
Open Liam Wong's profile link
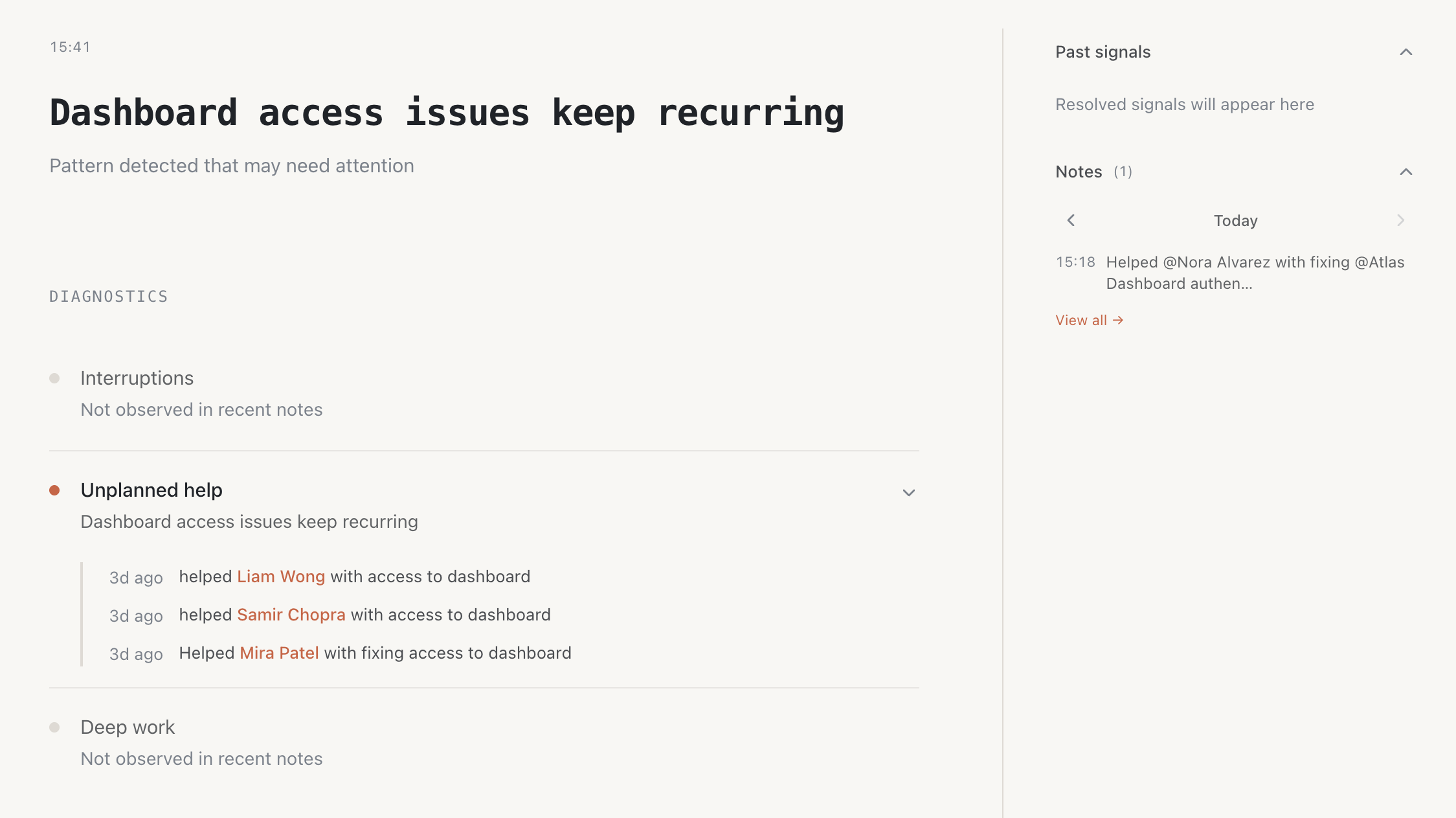click(x=281, y=576)
